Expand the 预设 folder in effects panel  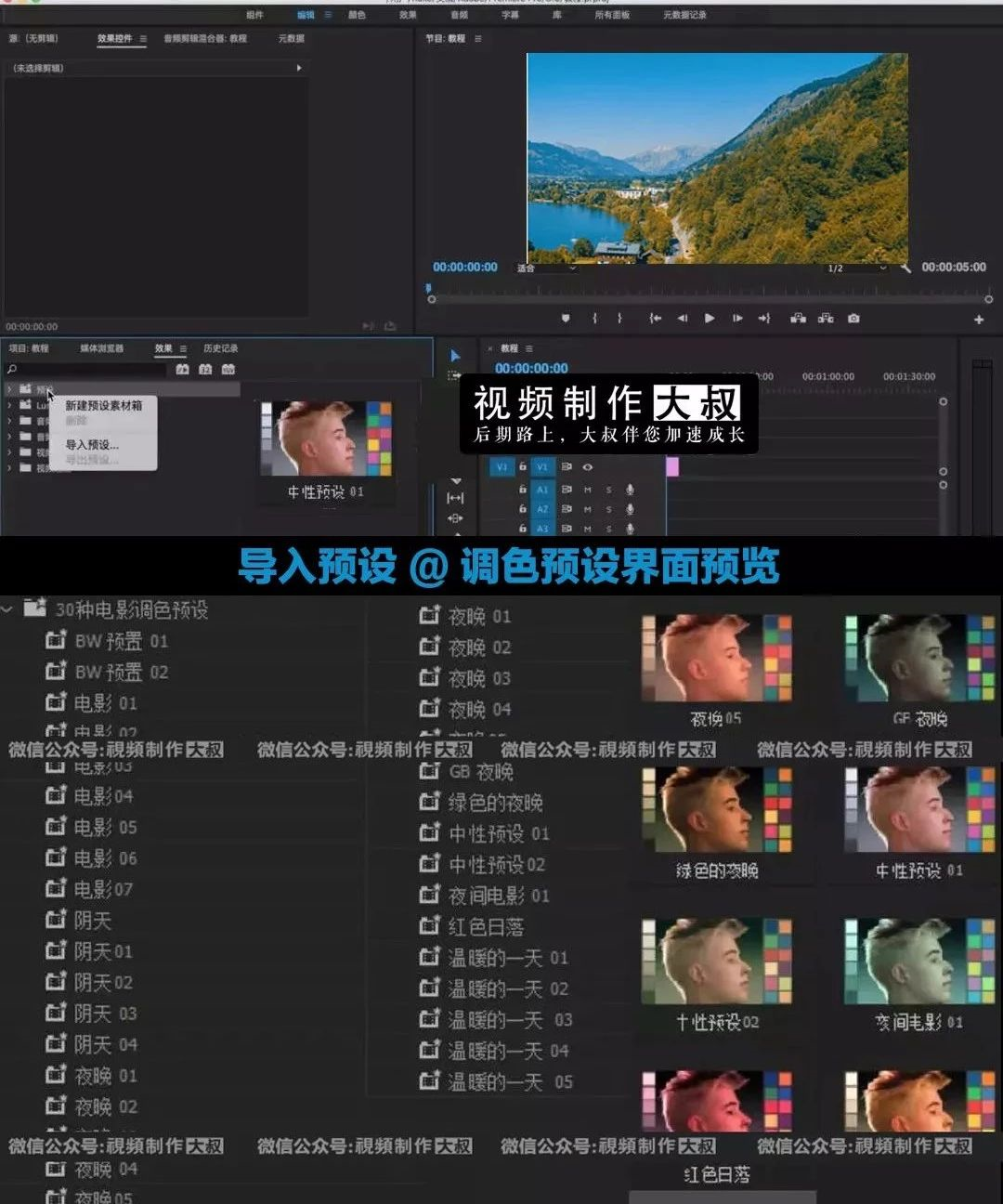point(9,389)
